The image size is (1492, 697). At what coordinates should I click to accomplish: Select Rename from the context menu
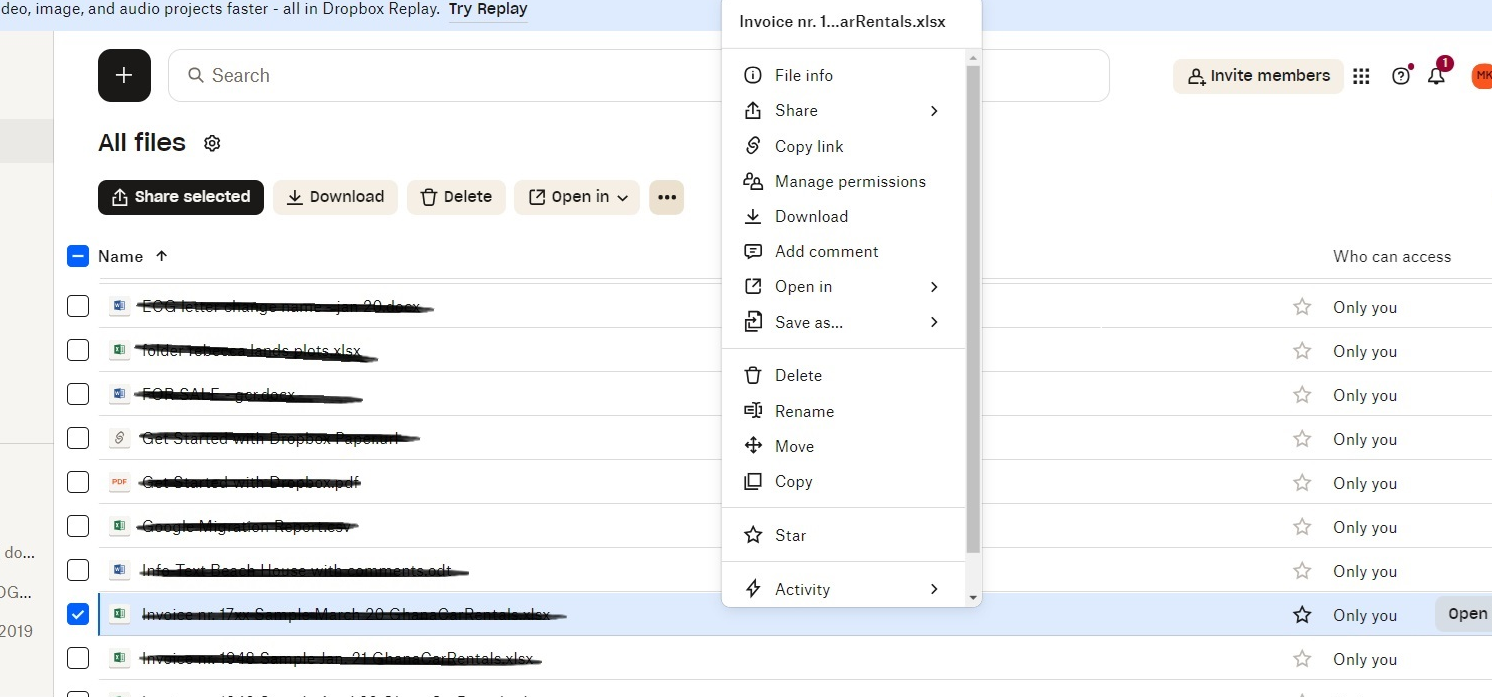pos(804,411)
